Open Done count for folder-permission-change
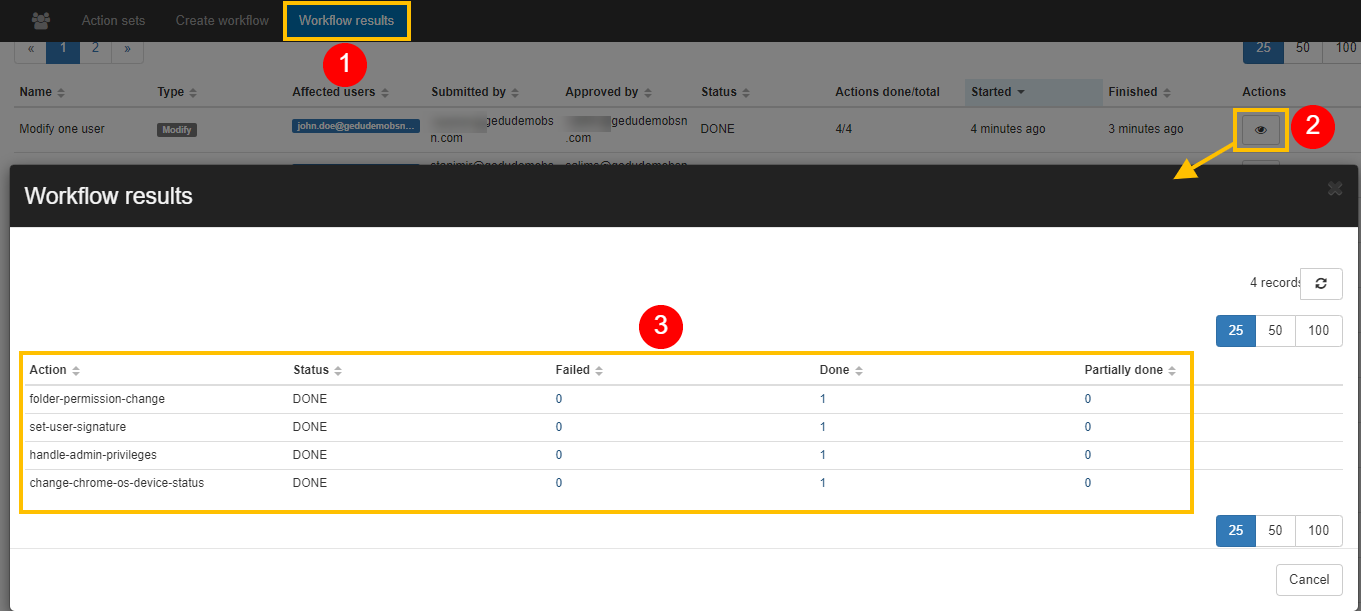Screen dimensions: 1361x611 823,399
